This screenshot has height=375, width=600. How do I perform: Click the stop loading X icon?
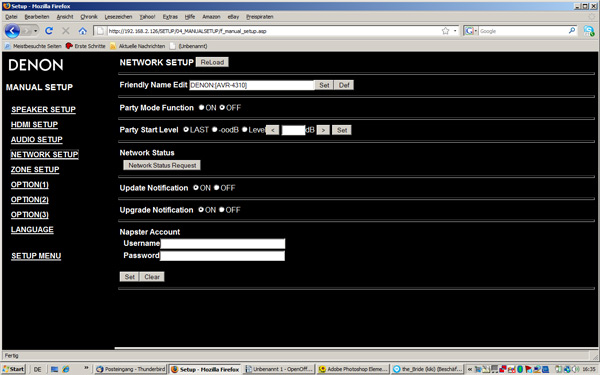(66, 31)
